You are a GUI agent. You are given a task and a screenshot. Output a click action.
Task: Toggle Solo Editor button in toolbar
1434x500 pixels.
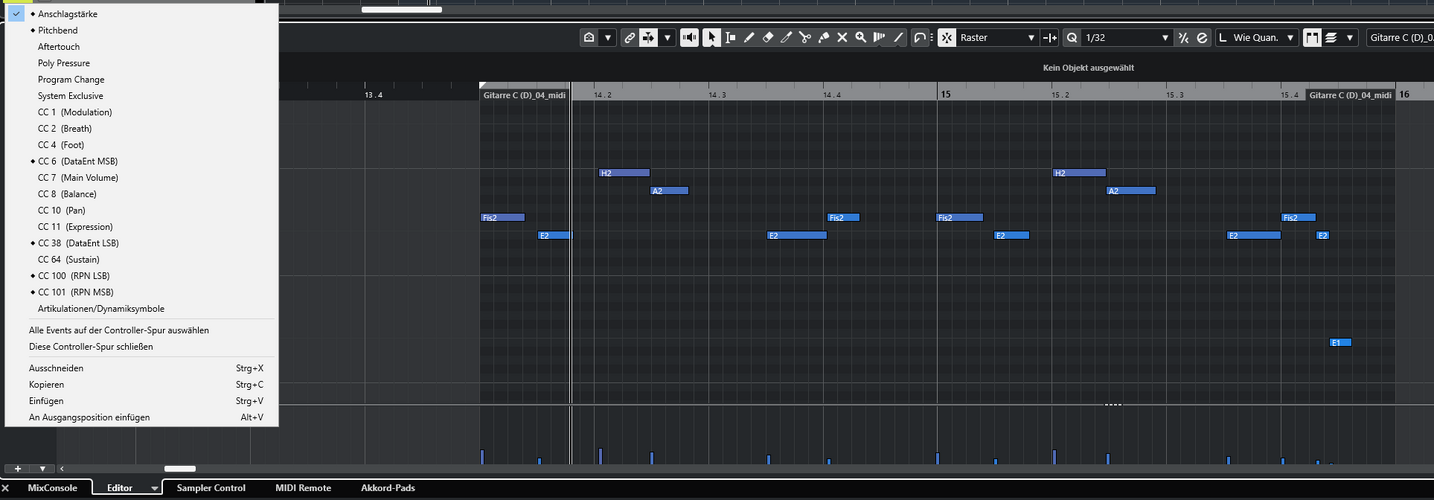tap(589, 37)
